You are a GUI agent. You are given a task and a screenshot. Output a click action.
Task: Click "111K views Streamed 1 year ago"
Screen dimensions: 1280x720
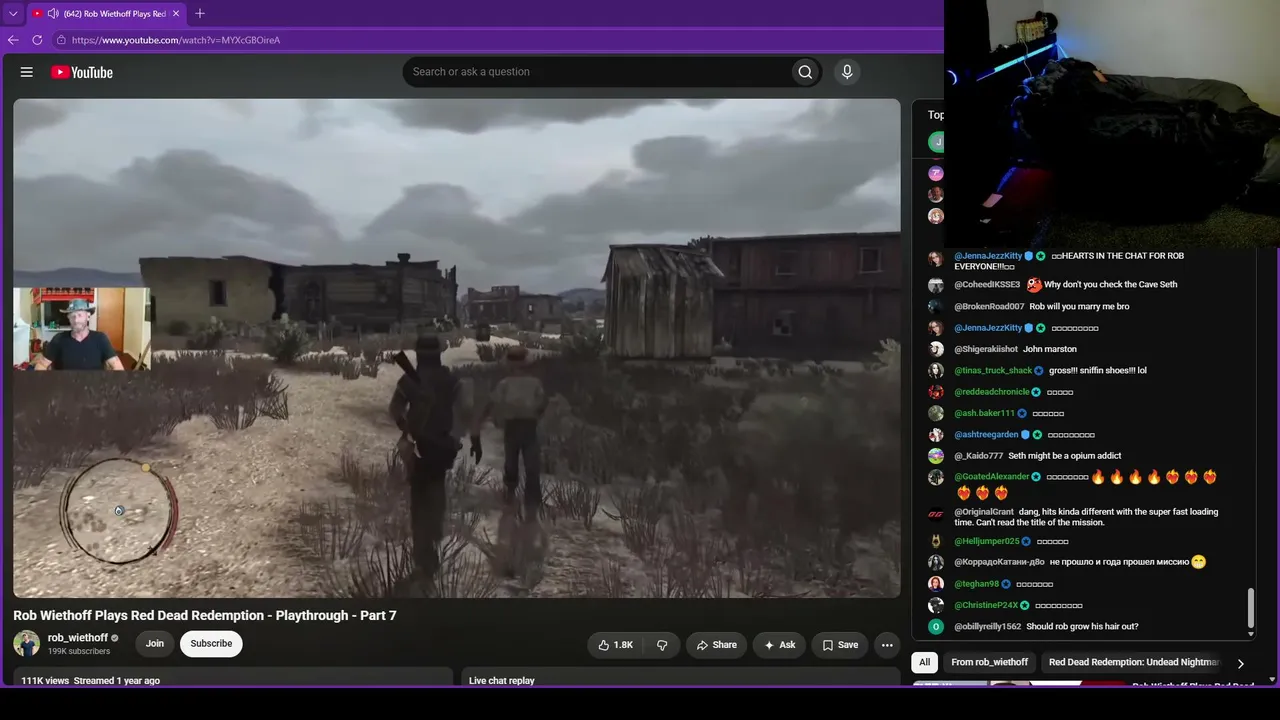point(91,681)
